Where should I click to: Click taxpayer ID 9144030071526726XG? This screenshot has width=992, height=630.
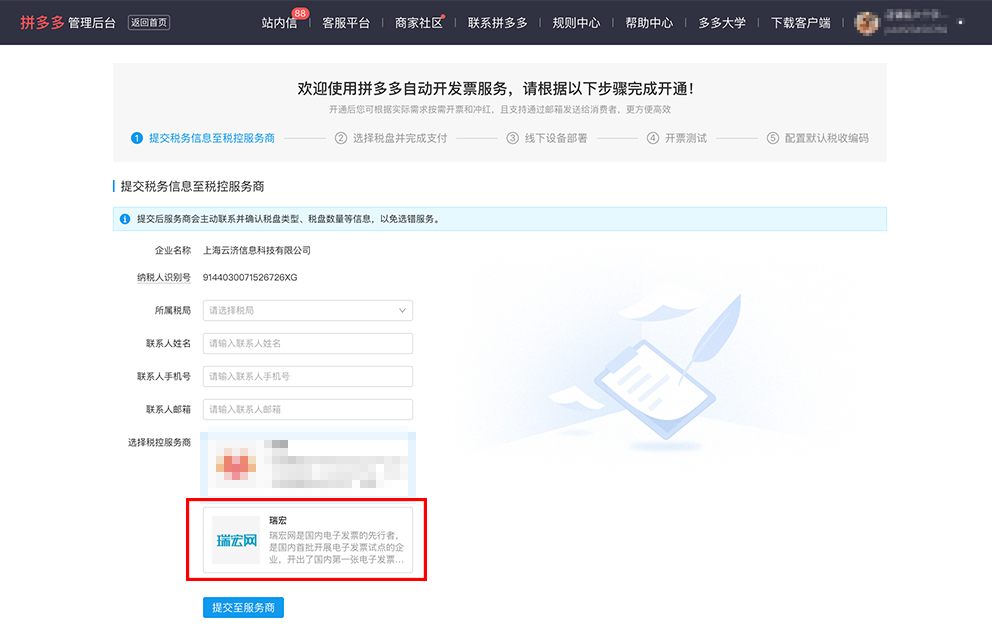click(250, 277)
